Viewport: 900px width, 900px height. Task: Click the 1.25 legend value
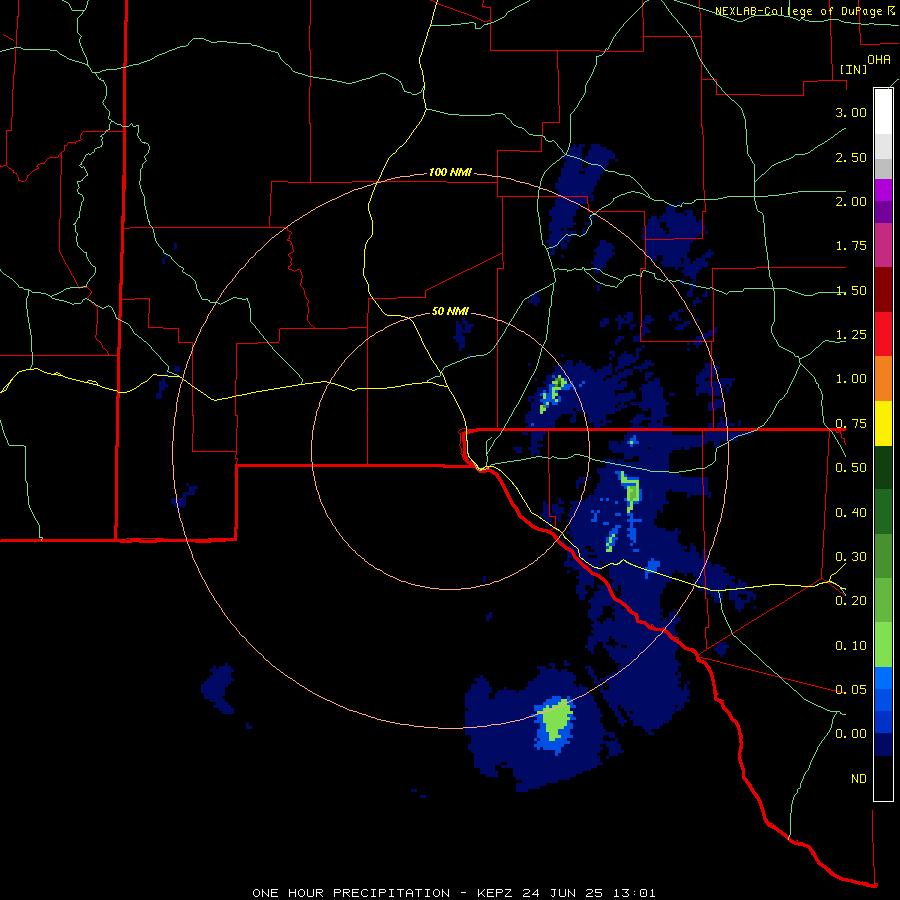(851, 335)
